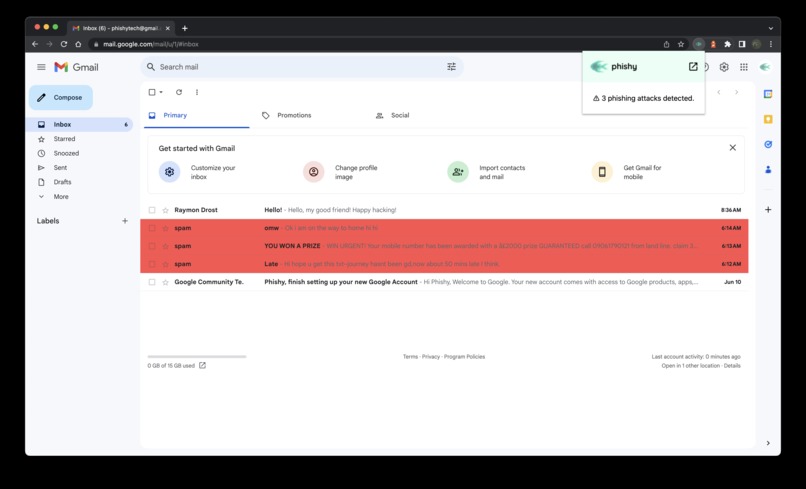806x489 pixels.
Task: Open the Snoozed folder
Action: [66, 153]
